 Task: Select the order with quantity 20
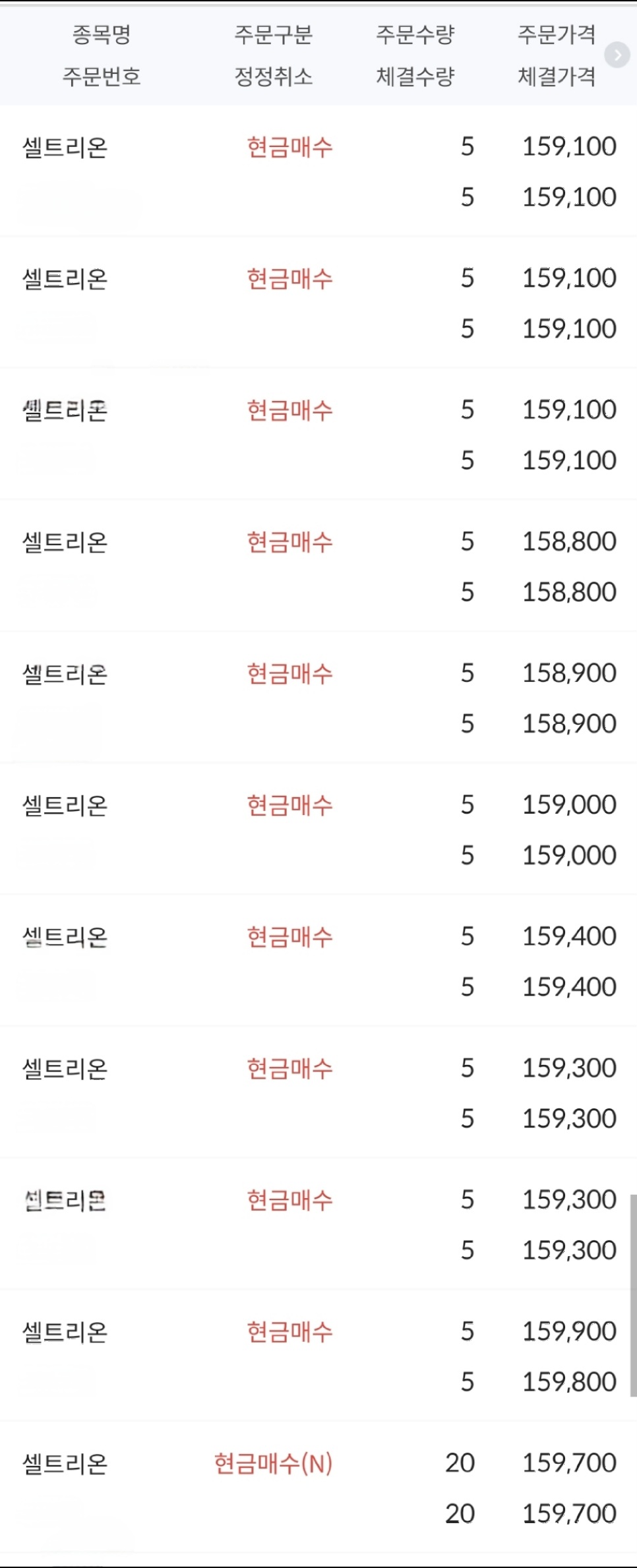(x=318, y=1488)
